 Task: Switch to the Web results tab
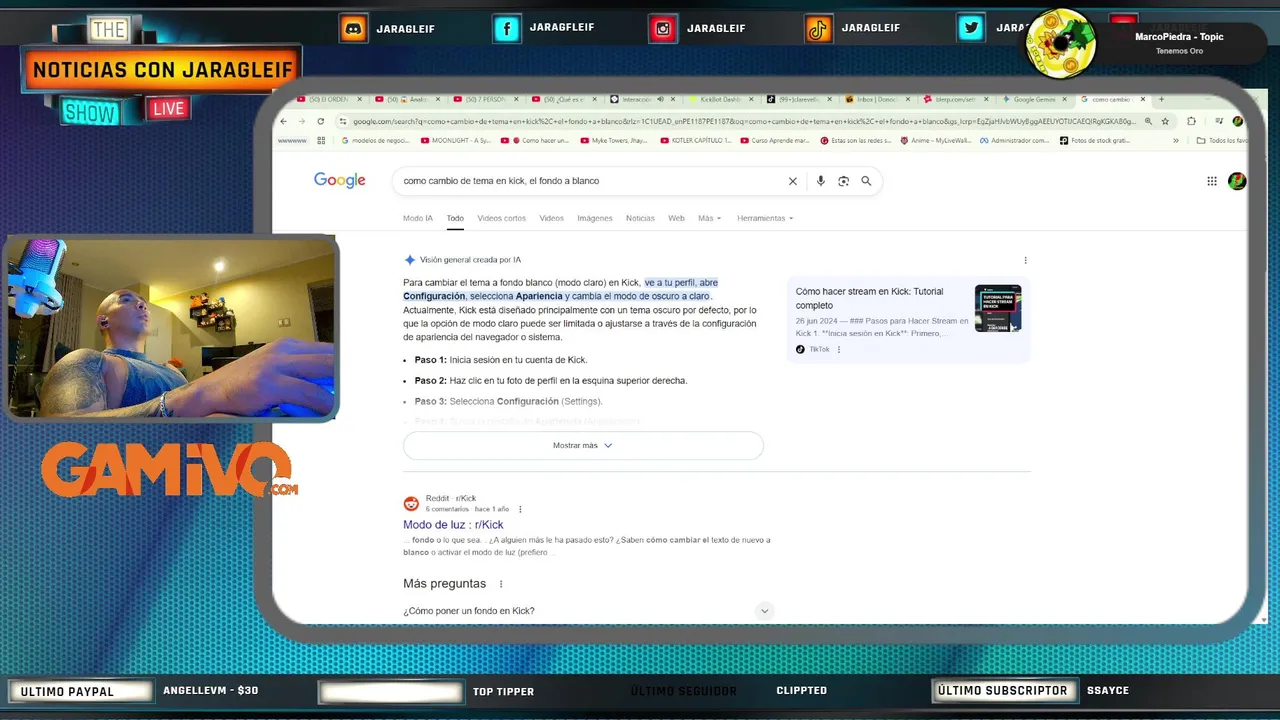pos(676,218)
